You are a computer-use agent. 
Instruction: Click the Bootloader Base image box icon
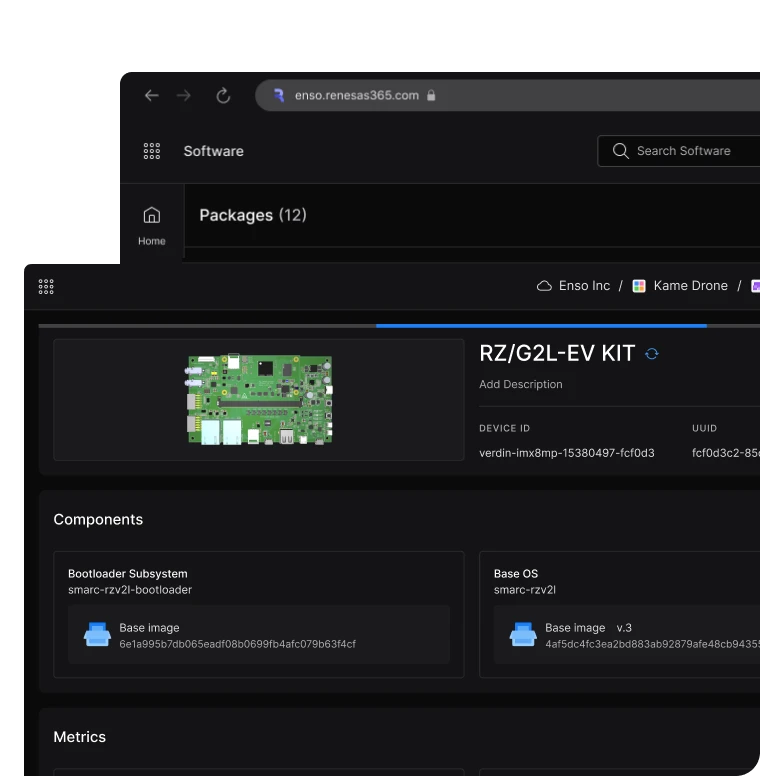[97, 635]
